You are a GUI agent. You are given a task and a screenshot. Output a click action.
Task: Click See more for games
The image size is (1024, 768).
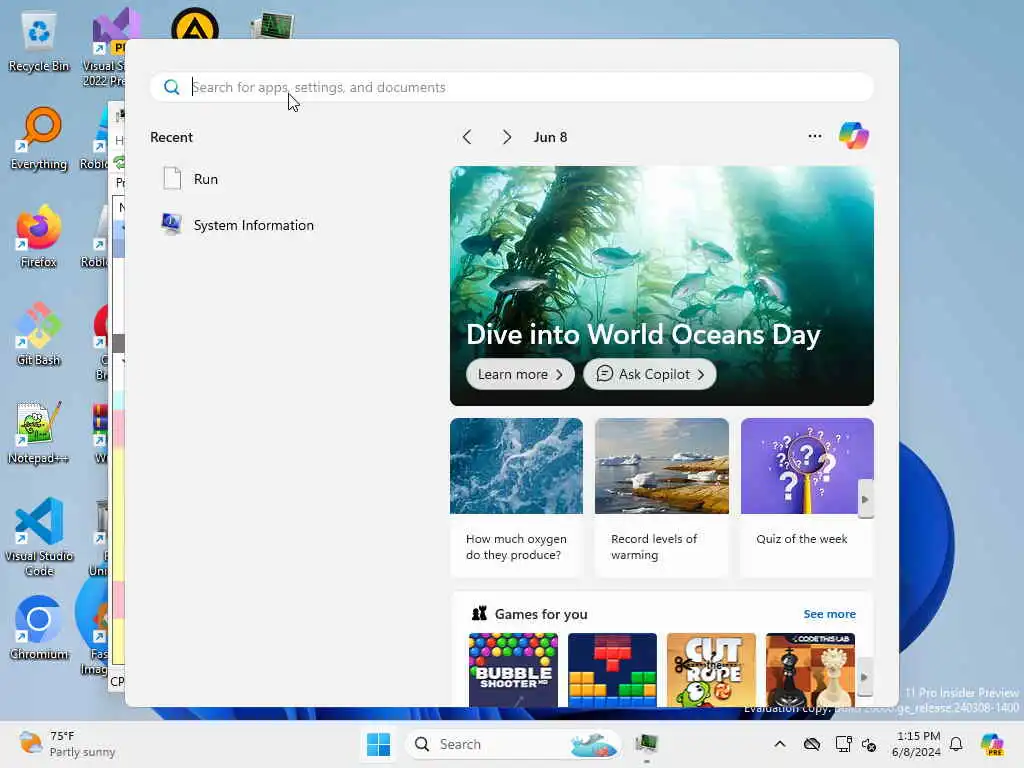829,614
